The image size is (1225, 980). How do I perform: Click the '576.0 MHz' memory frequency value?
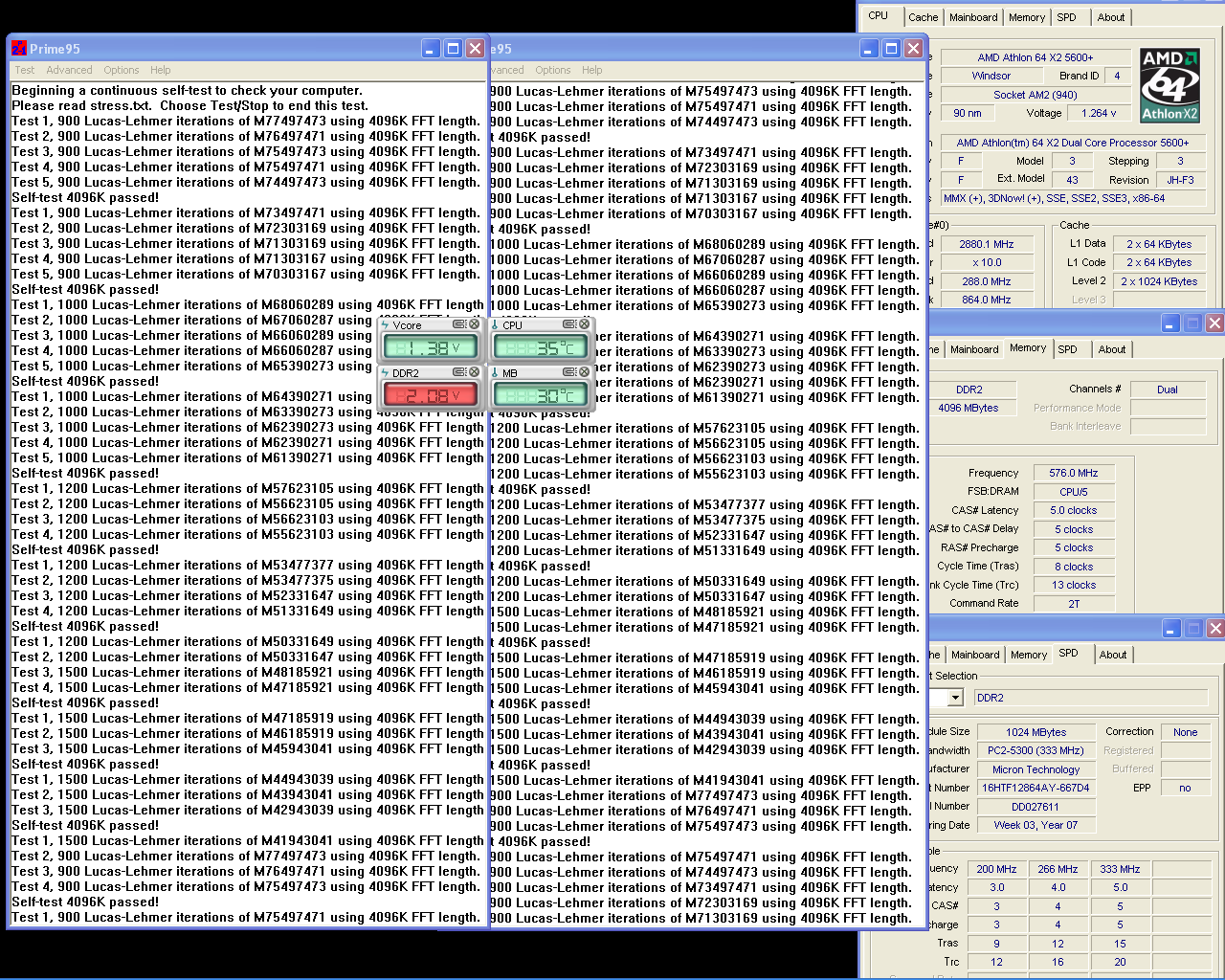(1074, 473)
